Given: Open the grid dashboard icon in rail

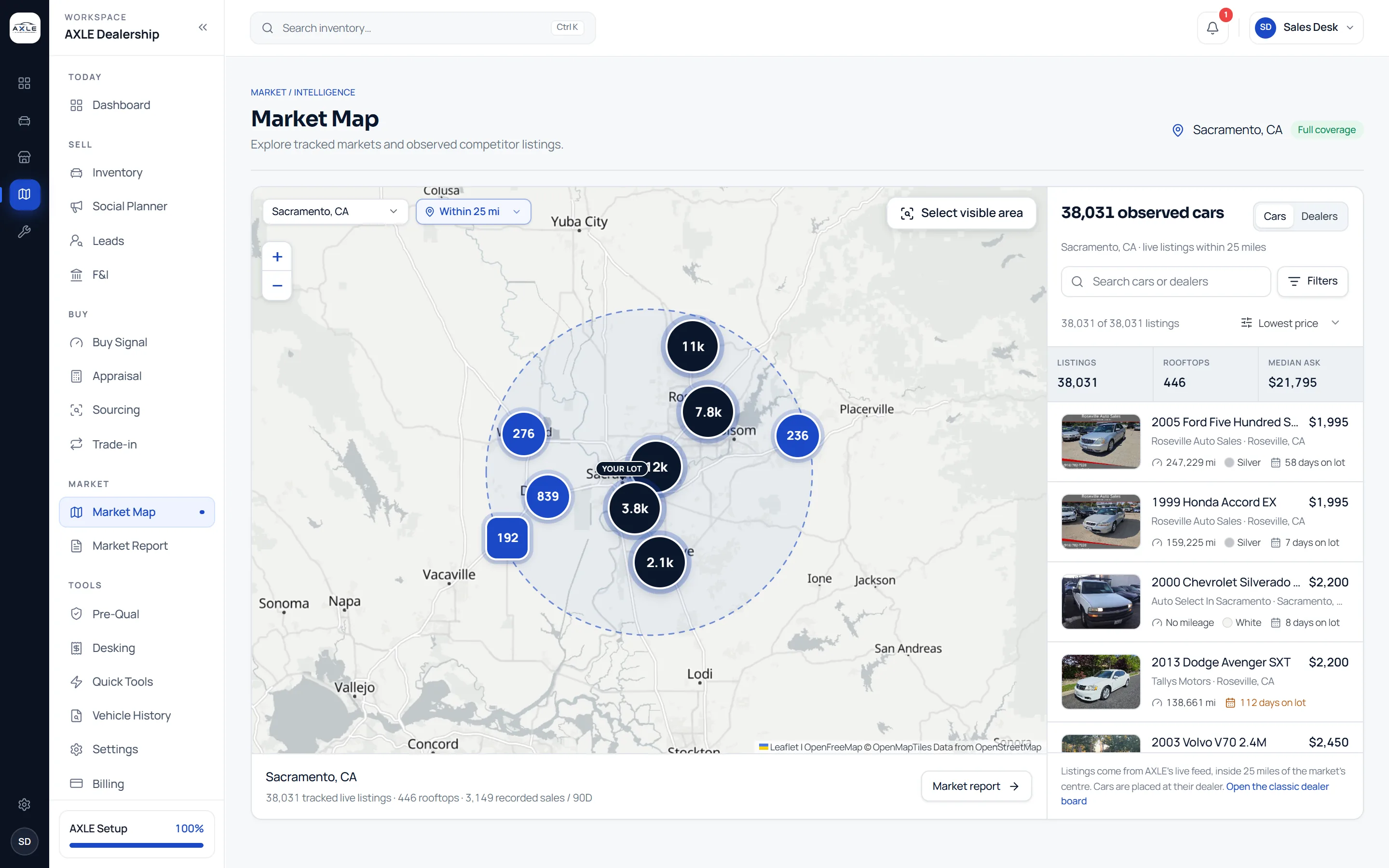Looking at the screenshot, I should [24, 83].
